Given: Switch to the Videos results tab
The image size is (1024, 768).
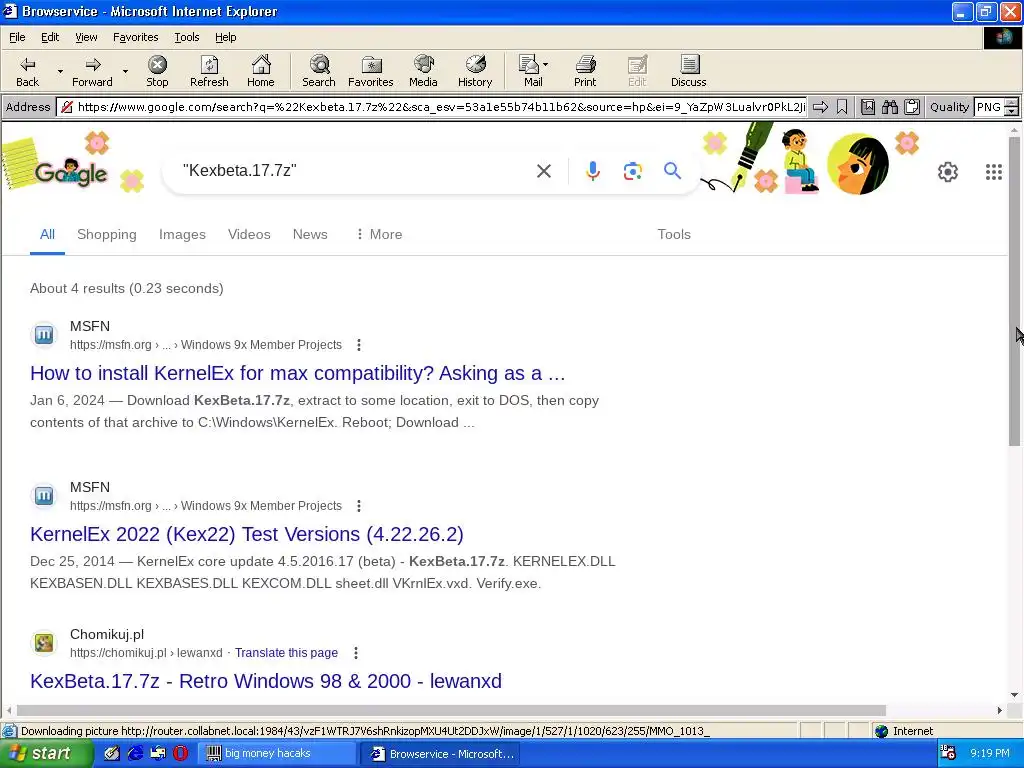Looking at the screenshot, I should [x=249, y=234].
